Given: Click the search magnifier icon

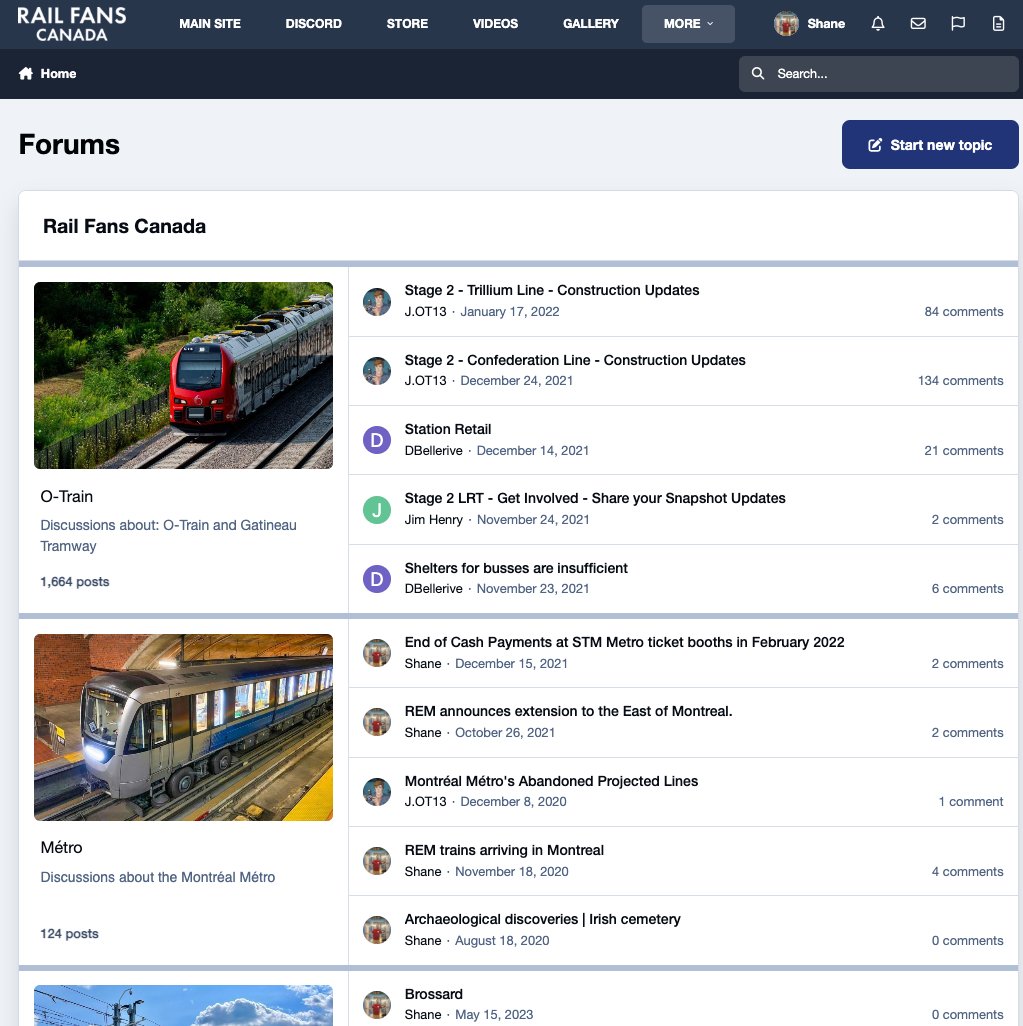Looking at the screenshot, I should pos(758,73).
